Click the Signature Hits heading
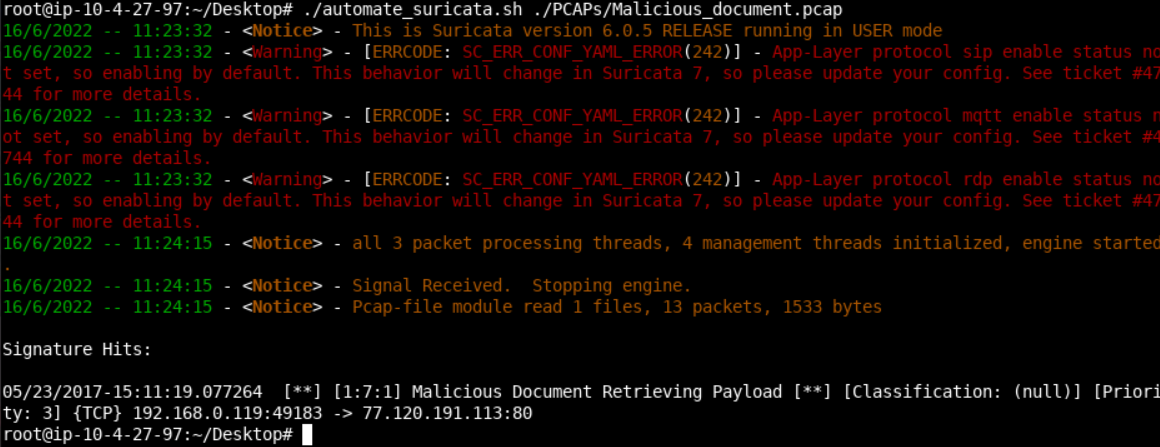This screenshot has width=1160, height=447. point(77,349)
